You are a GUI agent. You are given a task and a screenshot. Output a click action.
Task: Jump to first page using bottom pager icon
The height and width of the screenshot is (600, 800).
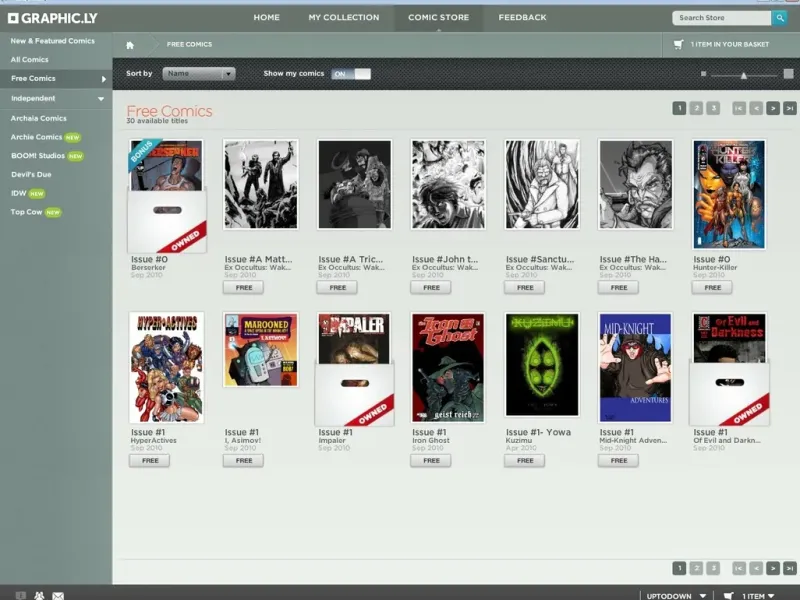739,568
